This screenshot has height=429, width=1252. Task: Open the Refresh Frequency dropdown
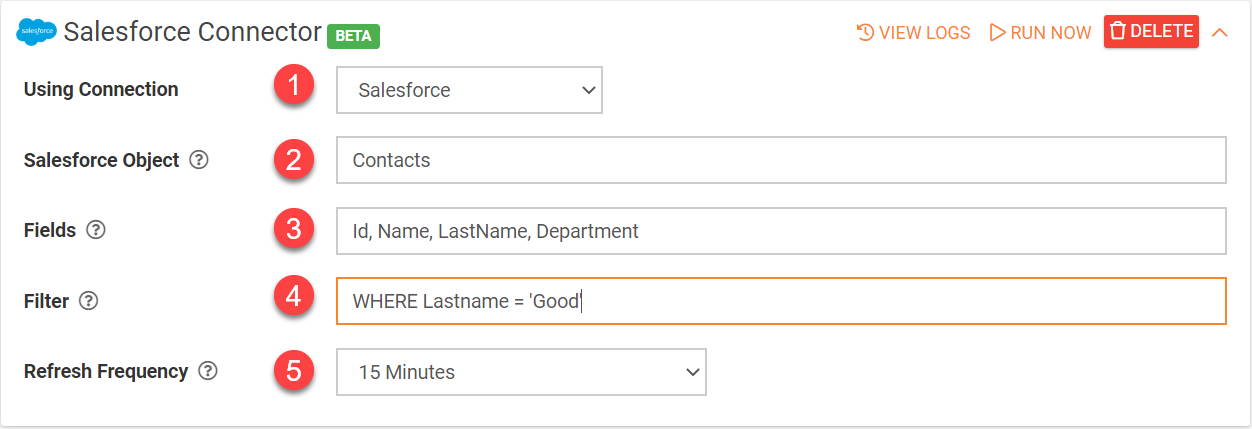point(521,372)
